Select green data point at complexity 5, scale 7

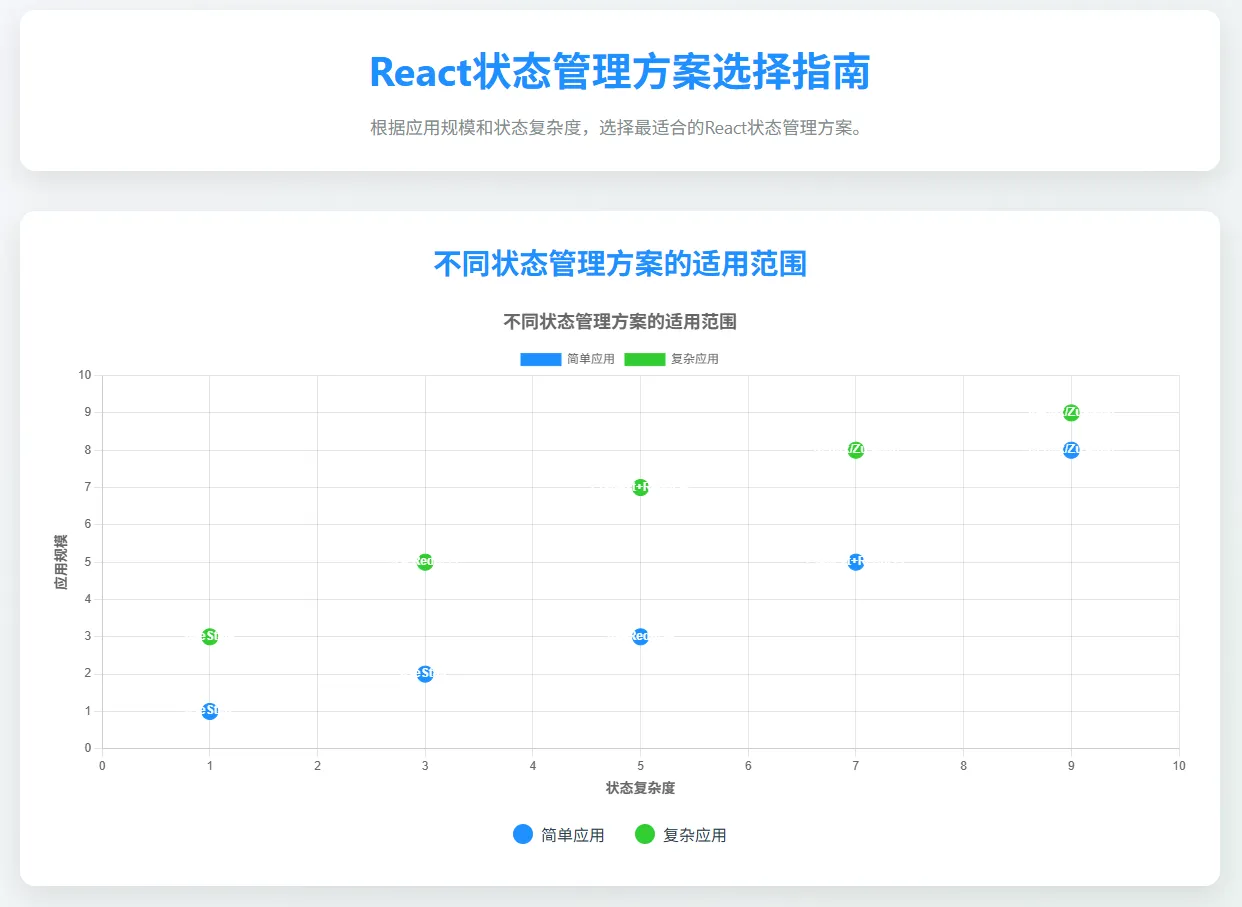640,487
